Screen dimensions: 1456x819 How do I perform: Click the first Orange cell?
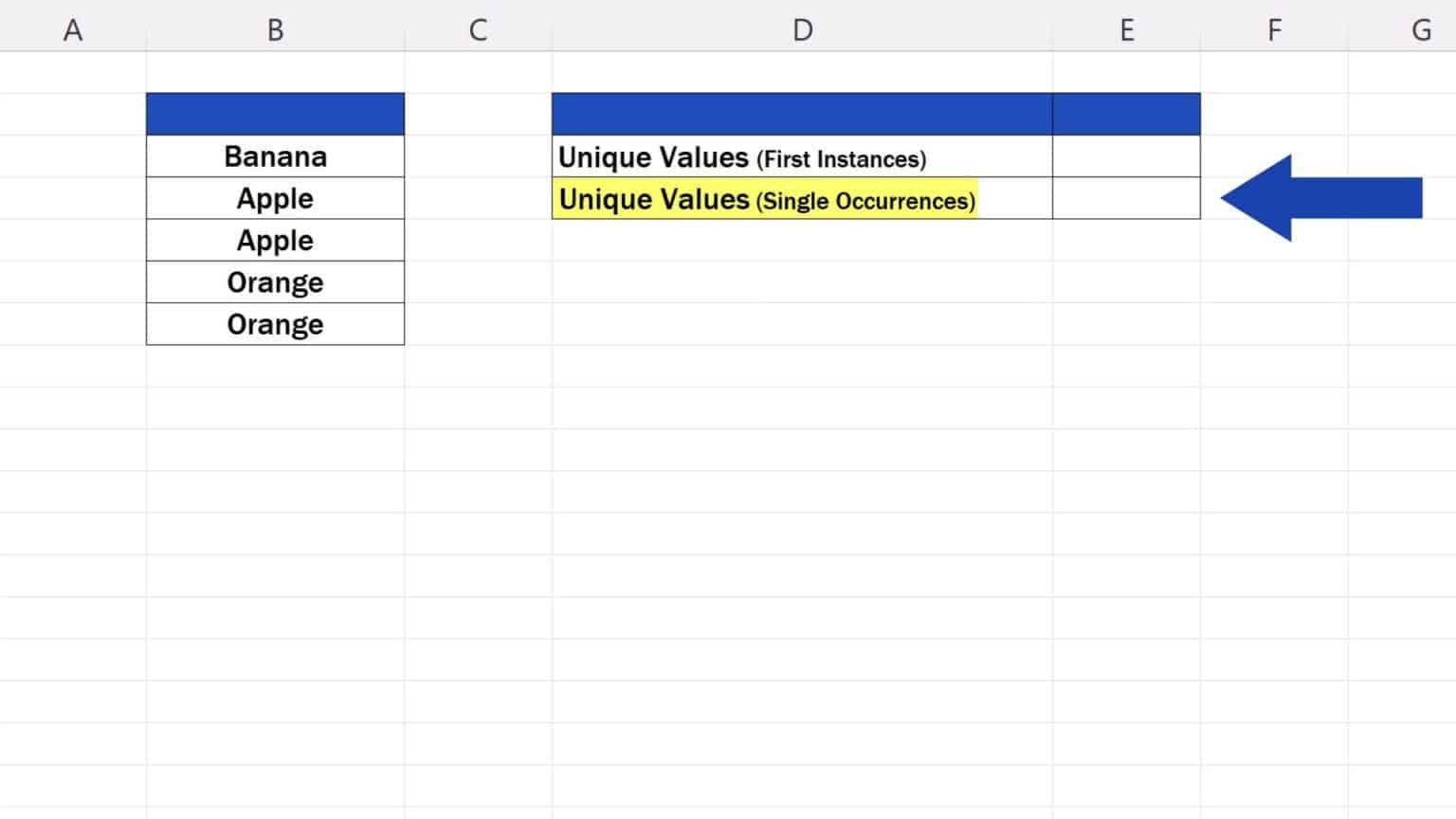tap(275, 282)
